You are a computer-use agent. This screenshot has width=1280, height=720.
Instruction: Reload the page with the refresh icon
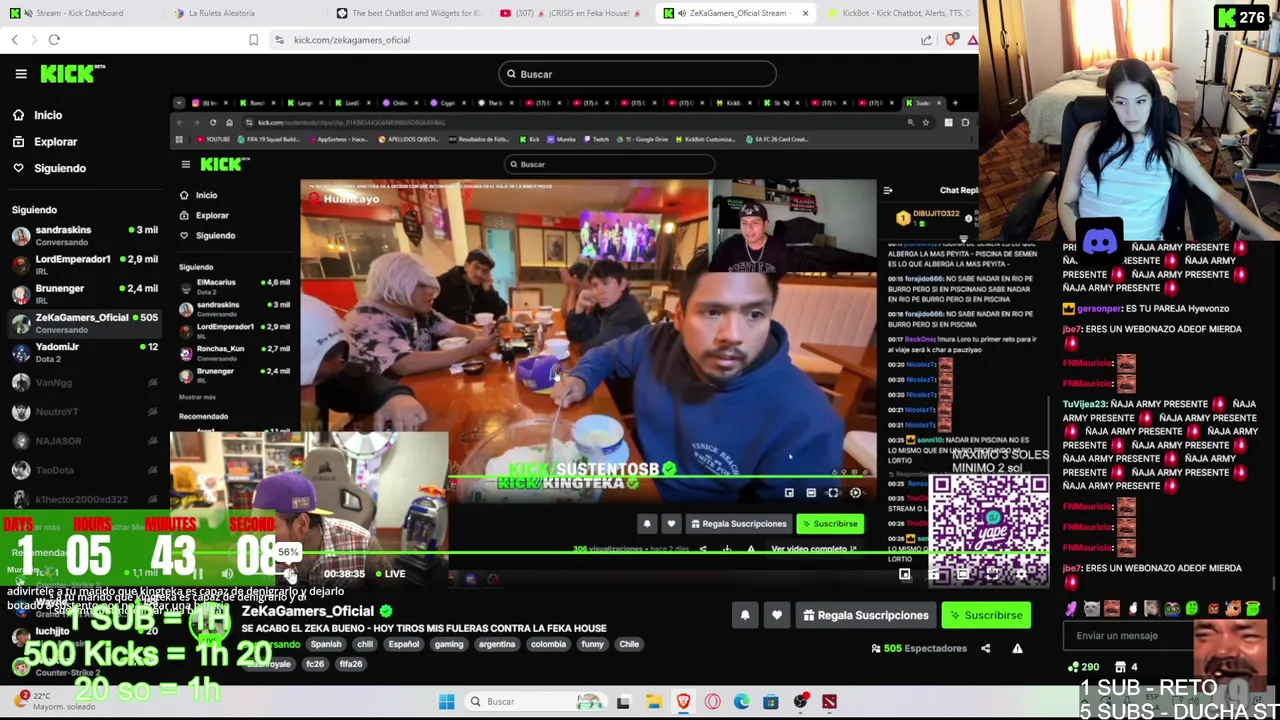pyautogui.click(x=54, y=40)
